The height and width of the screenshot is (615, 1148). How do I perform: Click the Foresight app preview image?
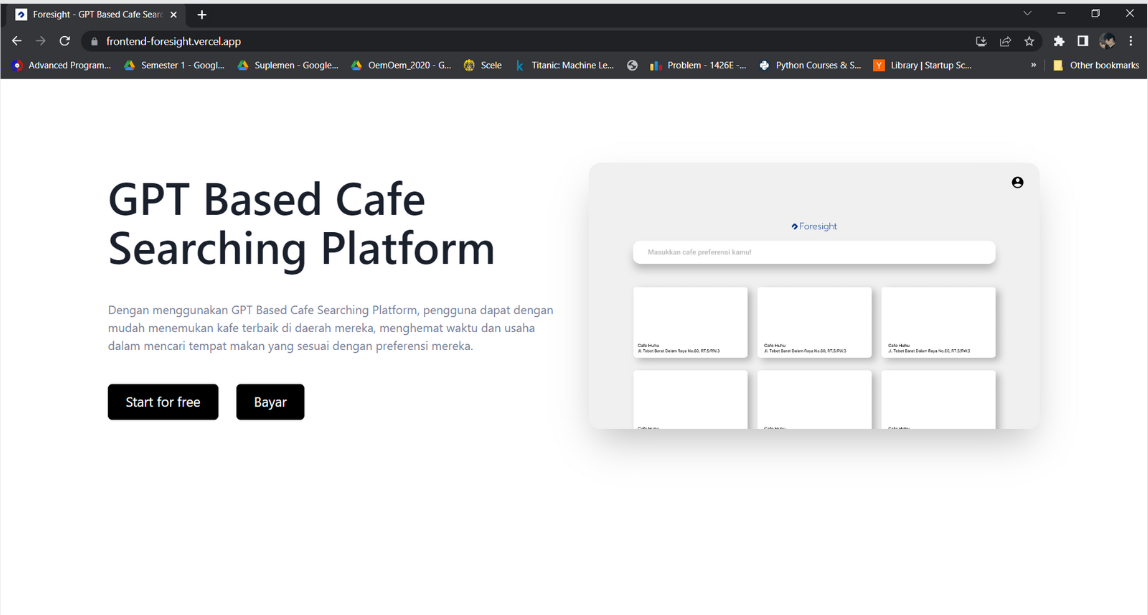point(814,296)
